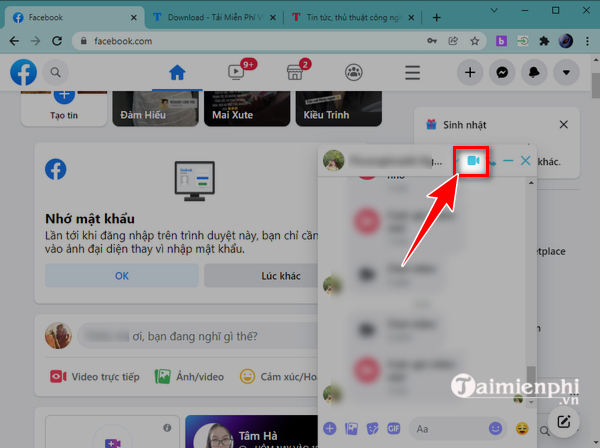The height and width of the screenshot is (448, 600).
Task: Open the extensions puzzle icon
Action: pos(544,41)
